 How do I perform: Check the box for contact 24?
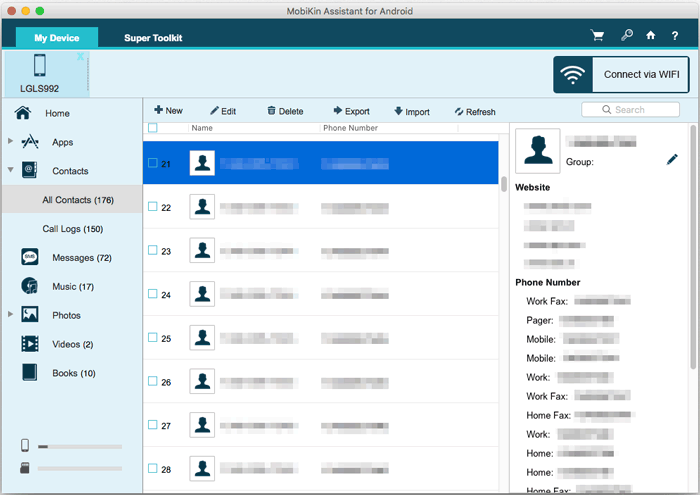pos(153,294)
